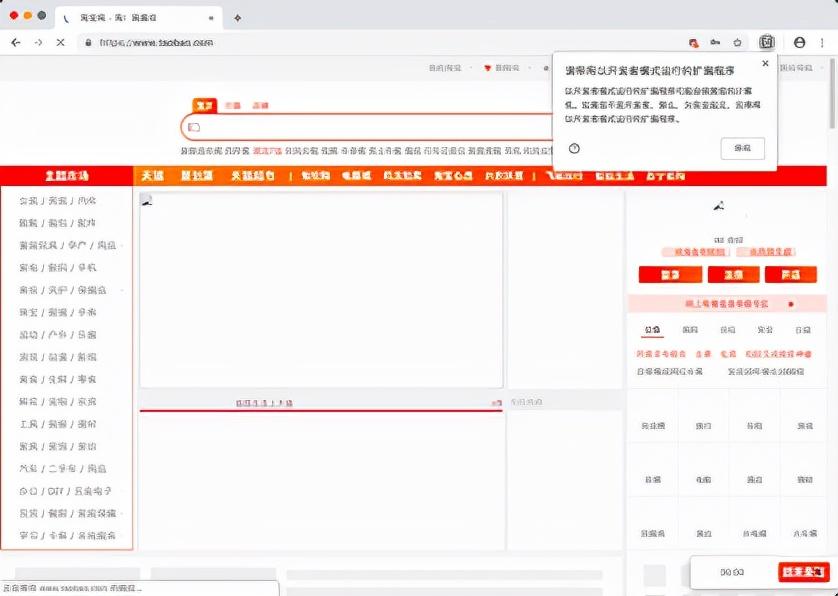Click the outlined button in the extension popup

[x=742, y=148]
